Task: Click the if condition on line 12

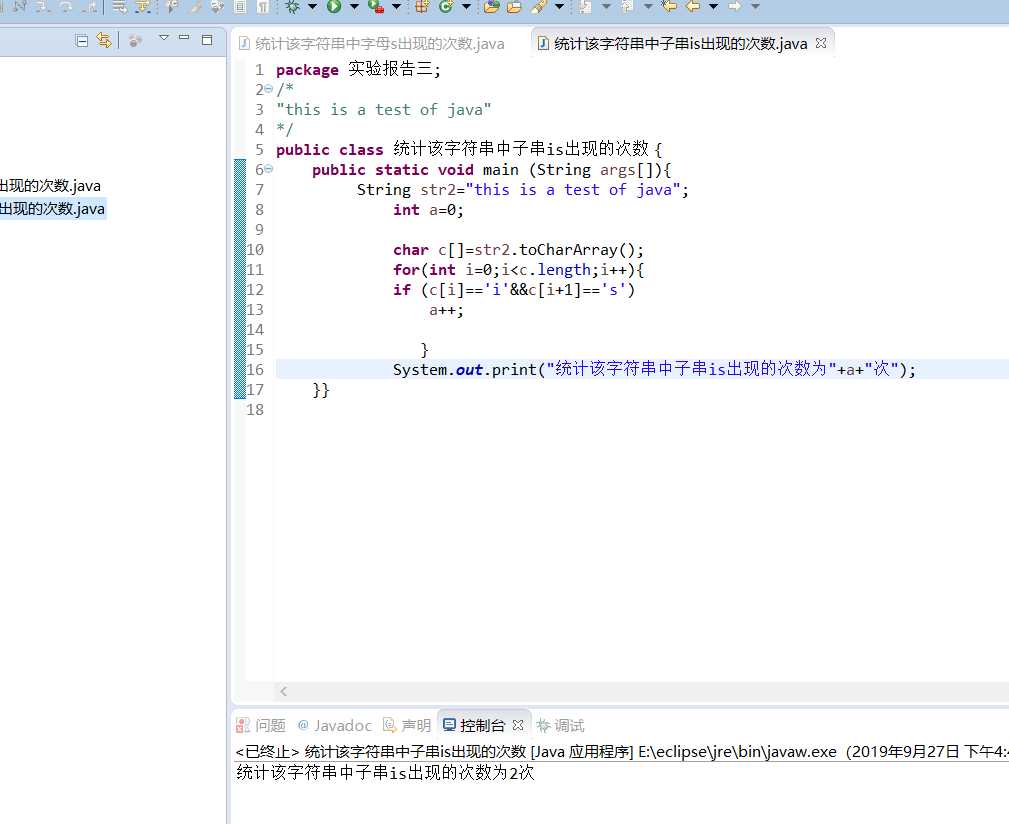Action: [x=514, y=289]
